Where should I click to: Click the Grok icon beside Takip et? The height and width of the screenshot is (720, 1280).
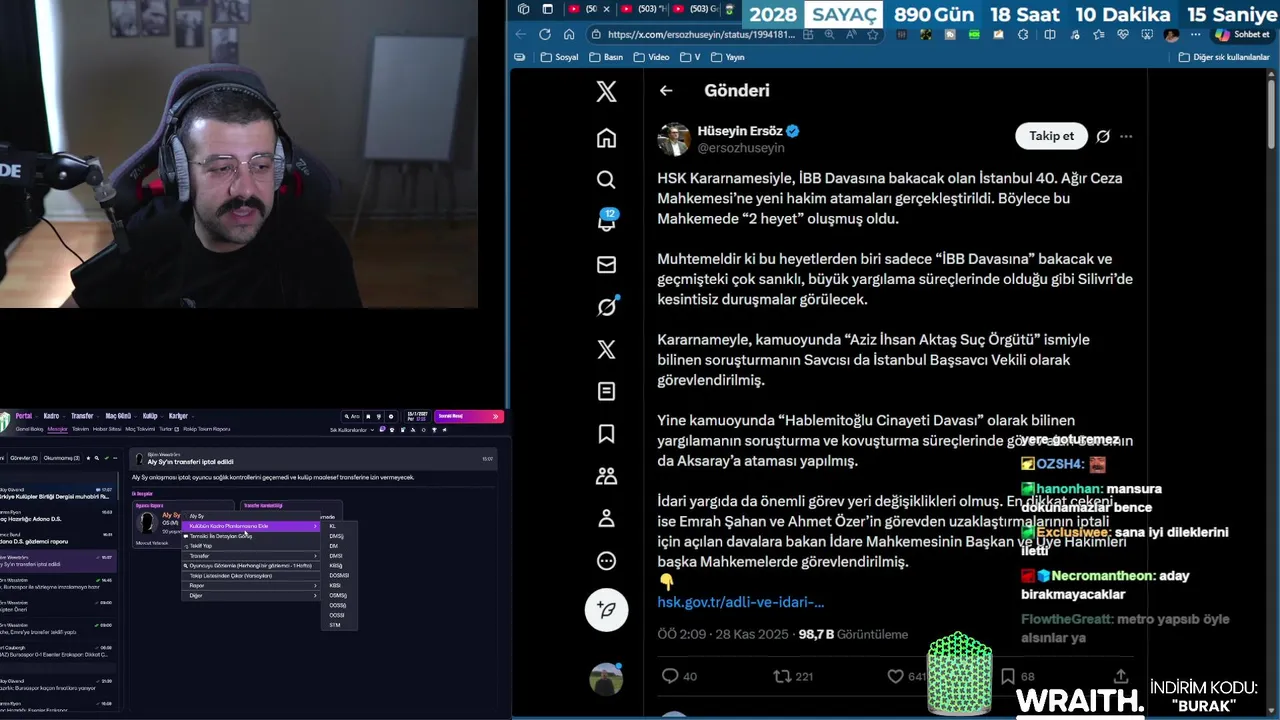click(1103, 136)
